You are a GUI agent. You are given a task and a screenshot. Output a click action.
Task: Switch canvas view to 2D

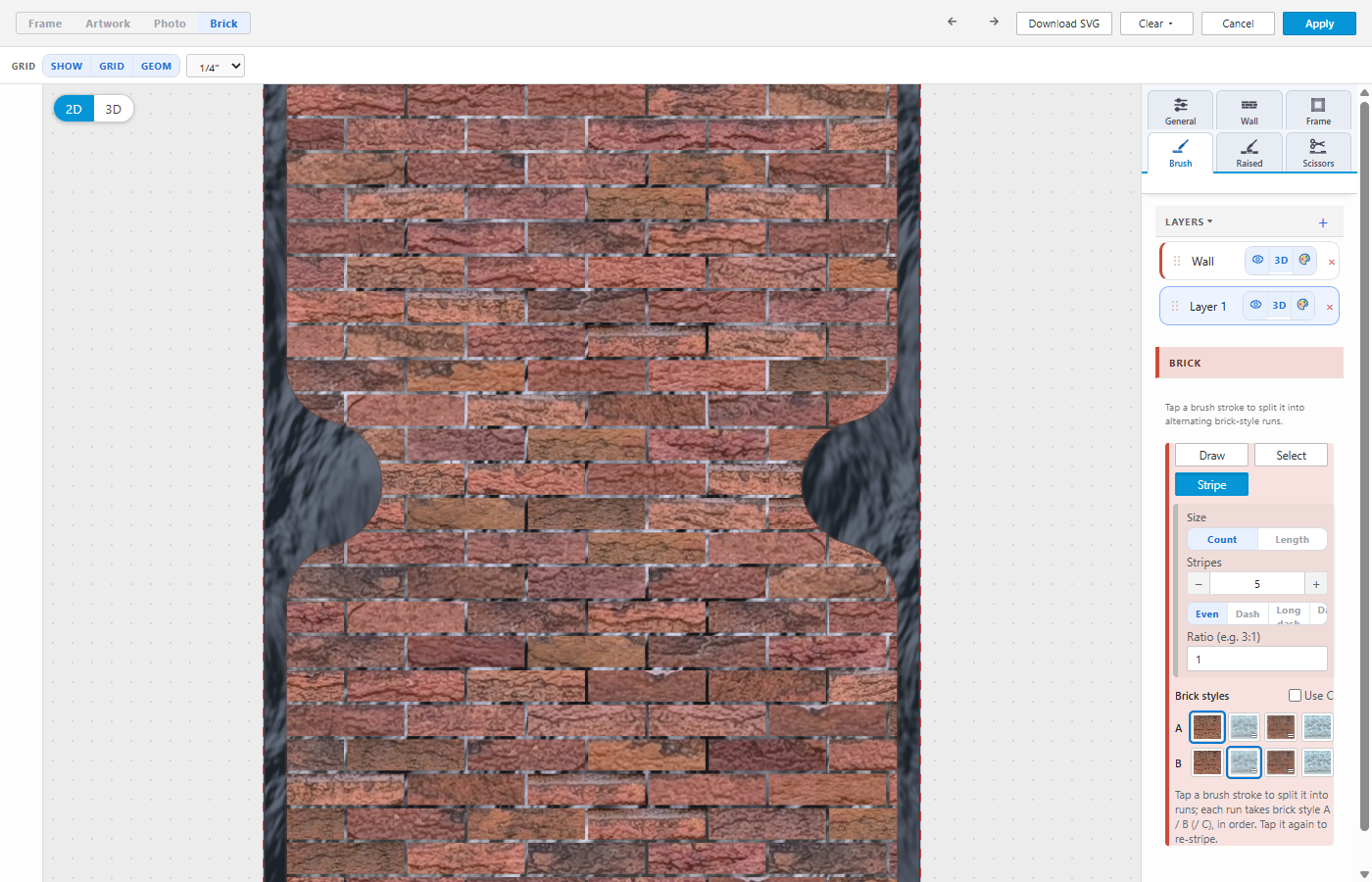(73, 109)
